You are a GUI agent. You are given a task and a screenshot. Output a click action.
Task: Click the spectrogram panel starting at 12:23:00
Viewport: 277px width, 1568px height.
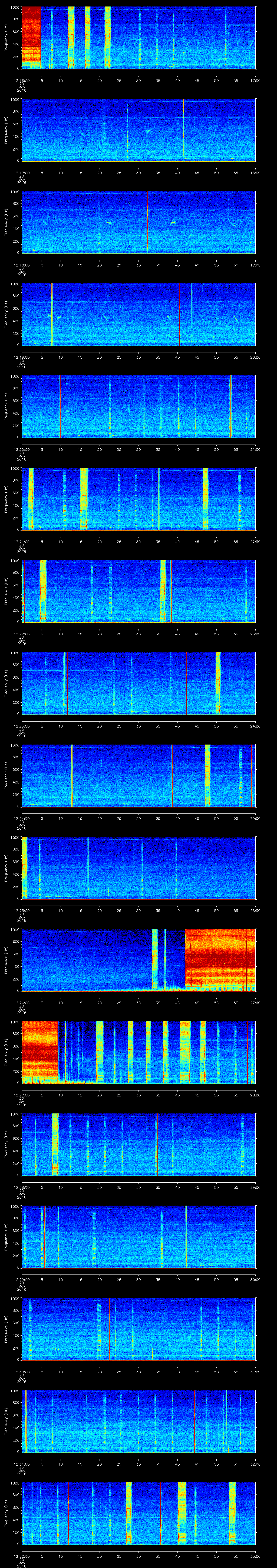(x=139, y=683)
